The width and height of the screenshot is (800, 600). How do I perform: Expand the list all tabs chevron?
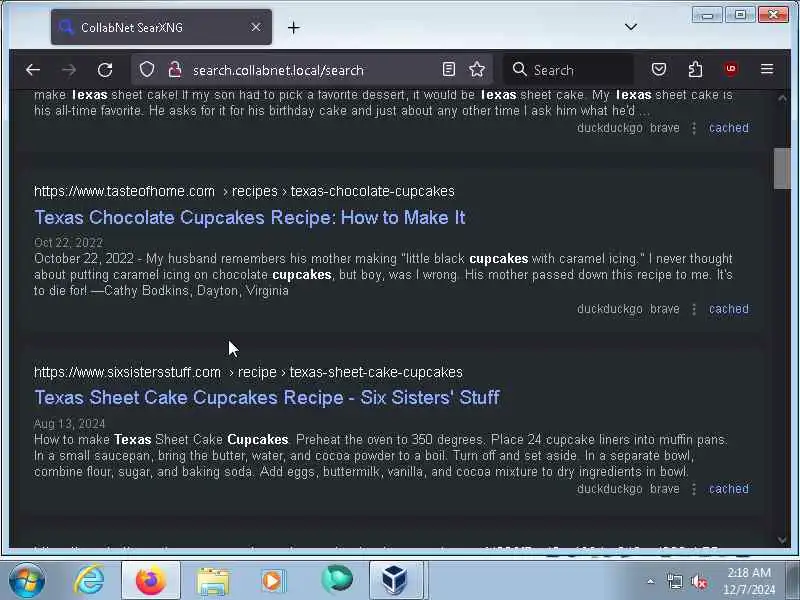coord(631,27)
